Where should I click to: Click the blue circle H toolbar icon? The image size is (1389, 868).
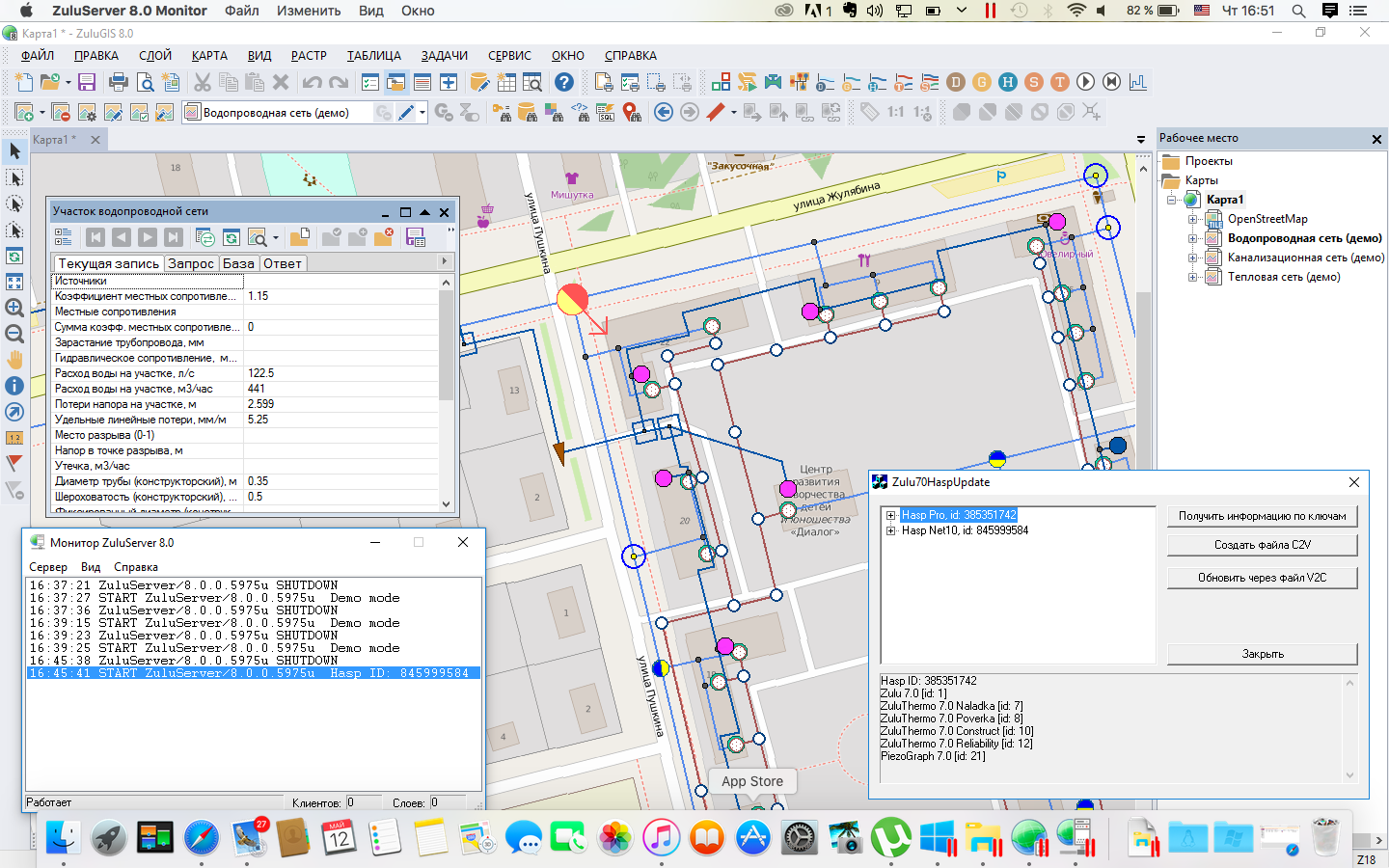[1008, 82]
